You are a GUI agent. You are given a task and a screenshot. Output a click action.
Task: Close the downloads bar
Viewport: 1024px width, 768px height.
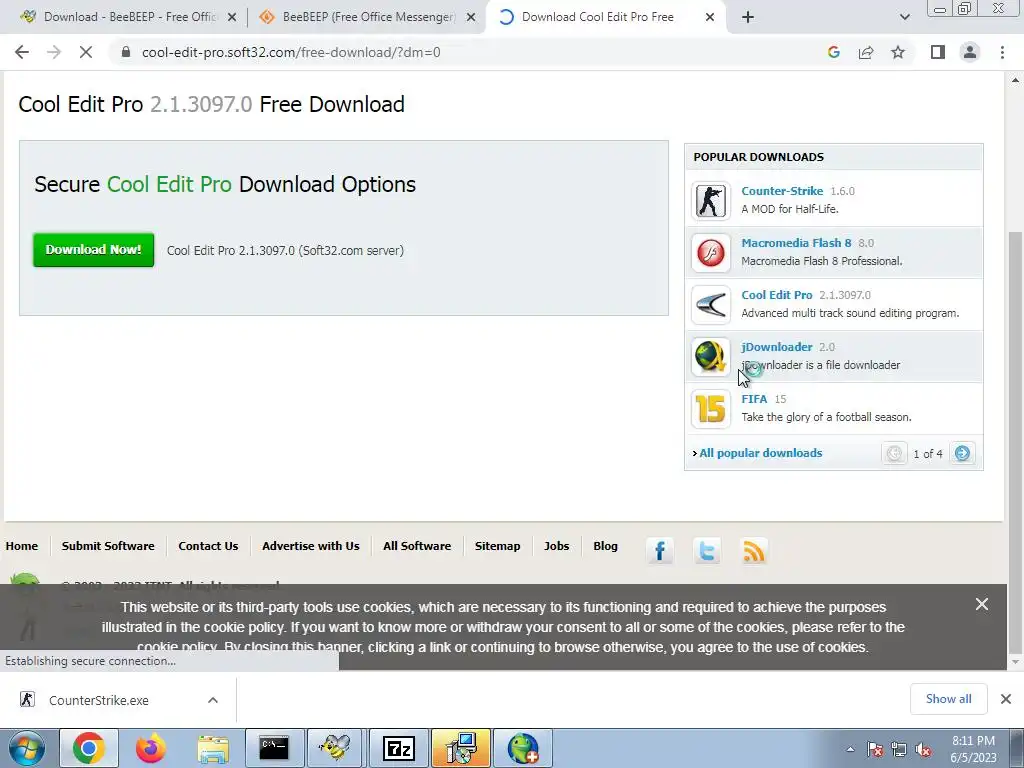click(1006, 699)
